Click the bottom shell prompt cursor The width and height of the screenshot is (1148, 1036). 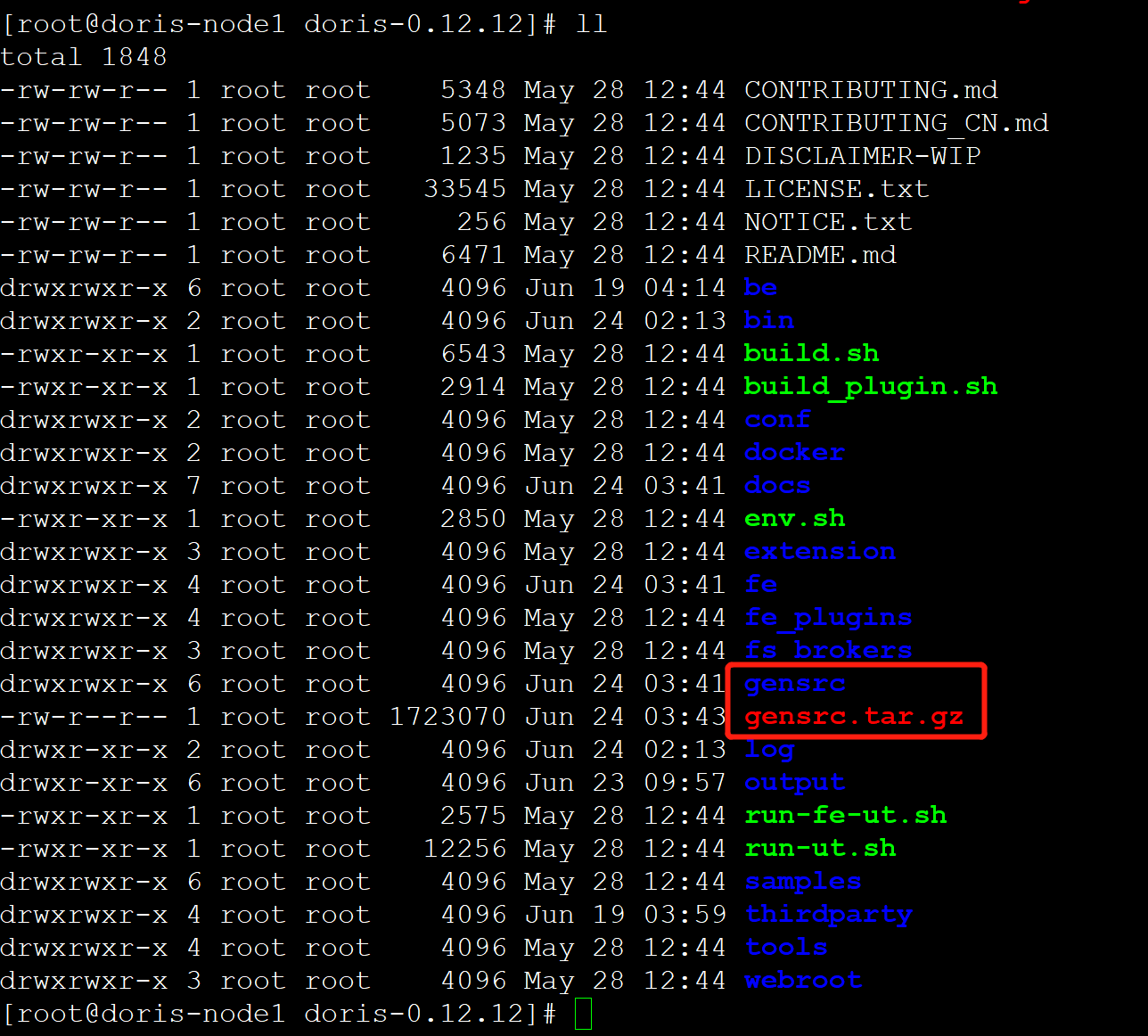point(584,1015)
